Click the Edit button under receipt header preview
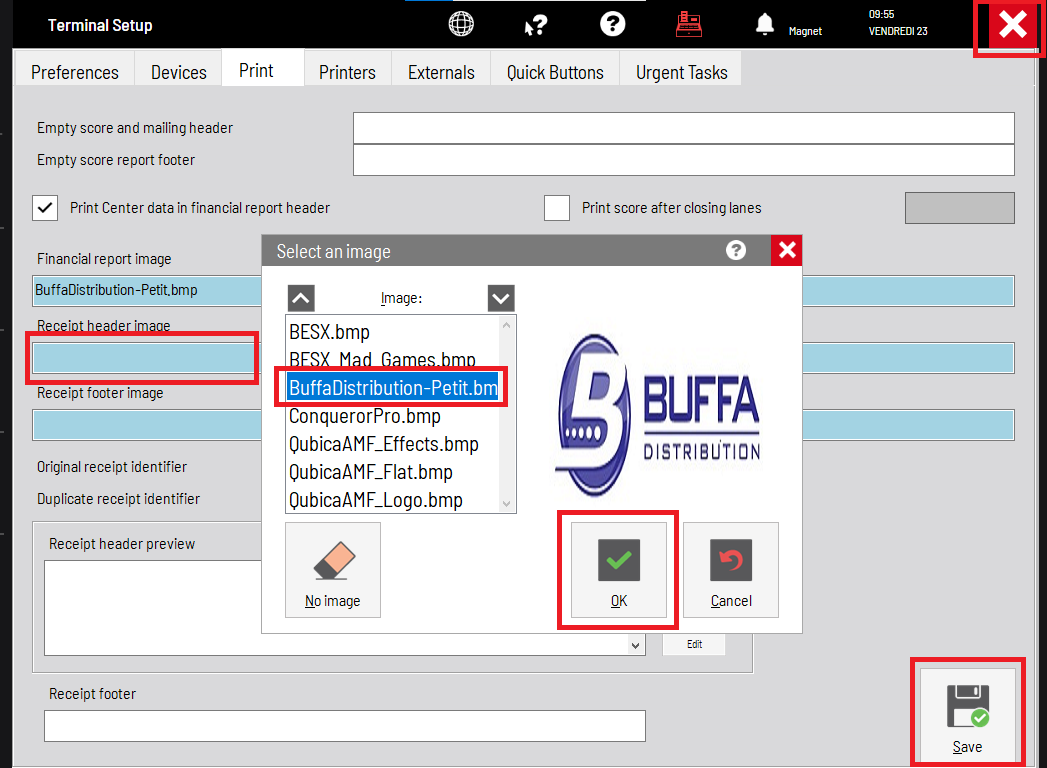The image size is (1047, 768). tap(694, 644)
